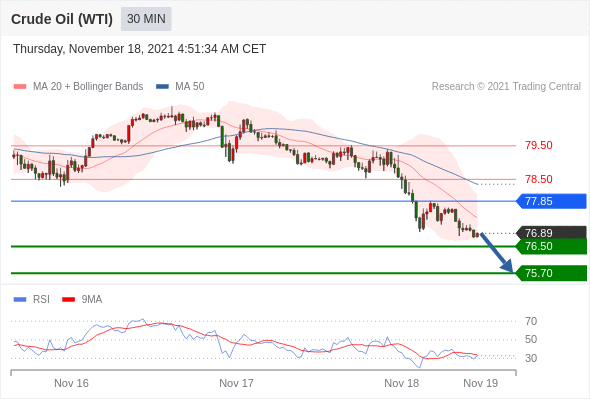The image size is (590, 400).
Task: Click the pink MA 20 legend swatch
Action: tap(20, 87)
